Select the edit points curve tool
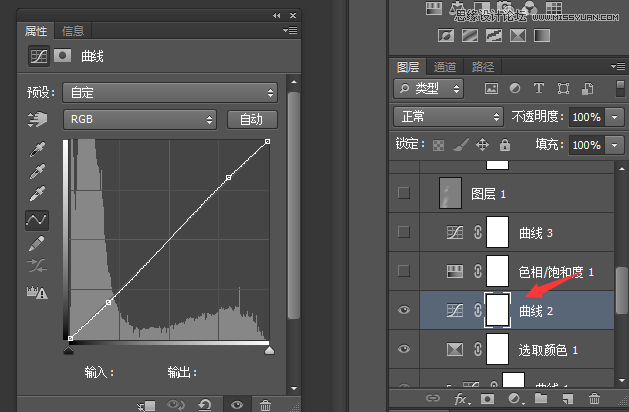Screen dimensions: 629x412 pos(37,220)
